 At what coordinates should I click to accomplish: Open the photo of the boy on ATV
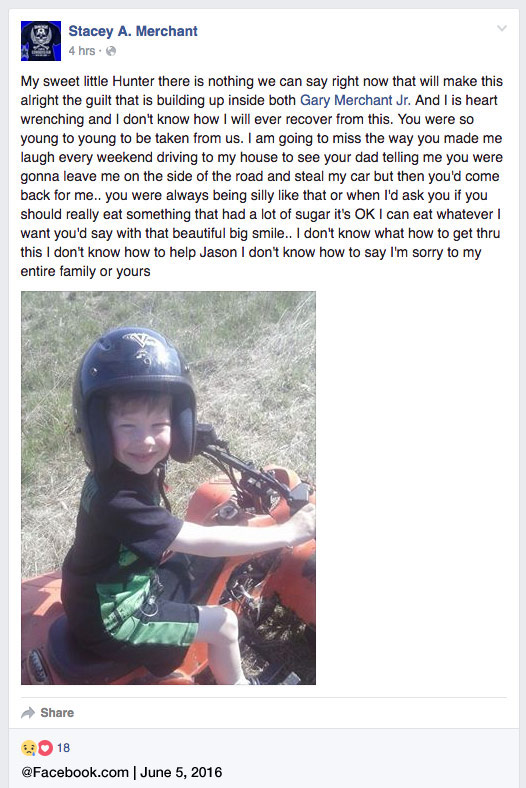tap(168, 488)
